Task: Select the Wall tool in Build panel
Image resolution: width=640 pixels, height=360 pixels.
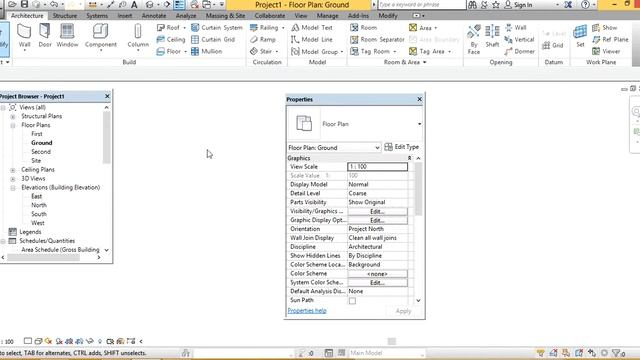Action: tap(24, 37)
